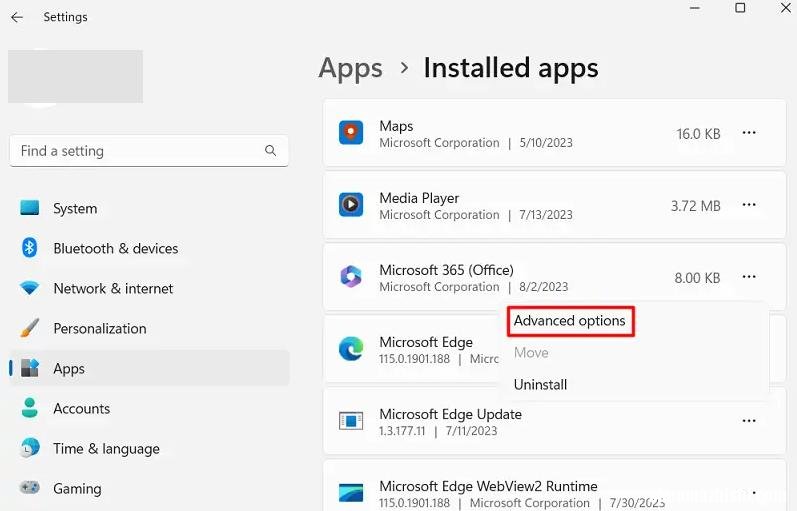The width and height of the screenshot is (797, 511).
Task: Click the Gaming controller icon
Action: point(29,487)
